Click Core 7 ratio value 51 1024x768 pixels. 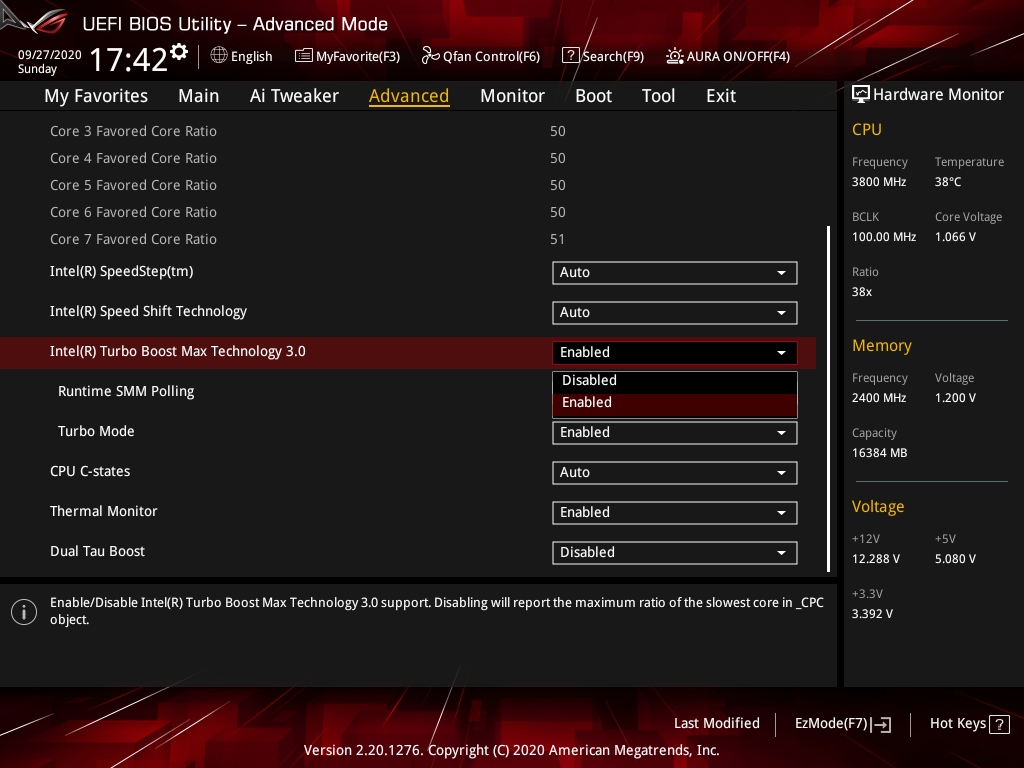point(557,239)
